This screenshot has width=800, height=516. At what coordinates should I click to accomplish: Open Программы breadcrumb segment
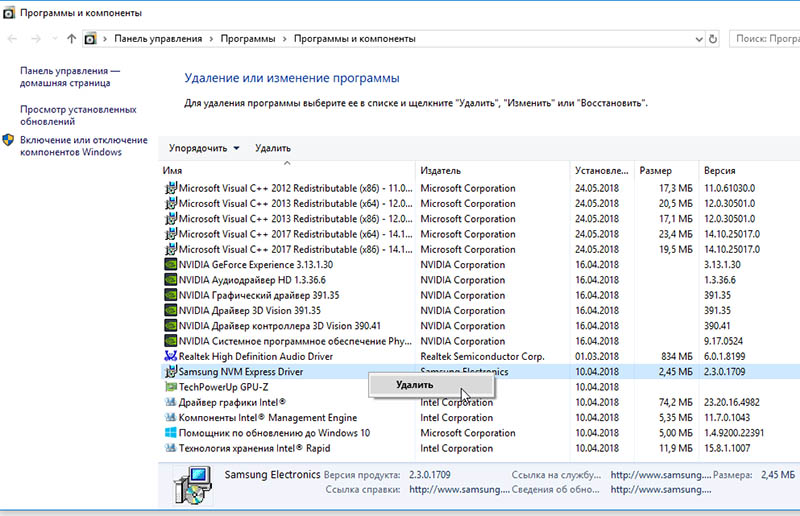click(247, 39)
